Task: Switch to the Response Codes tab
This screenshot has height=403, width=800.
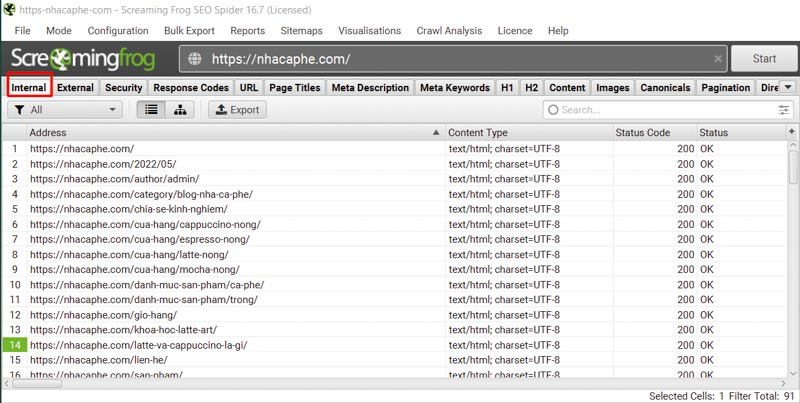Action: coord(190,87)
